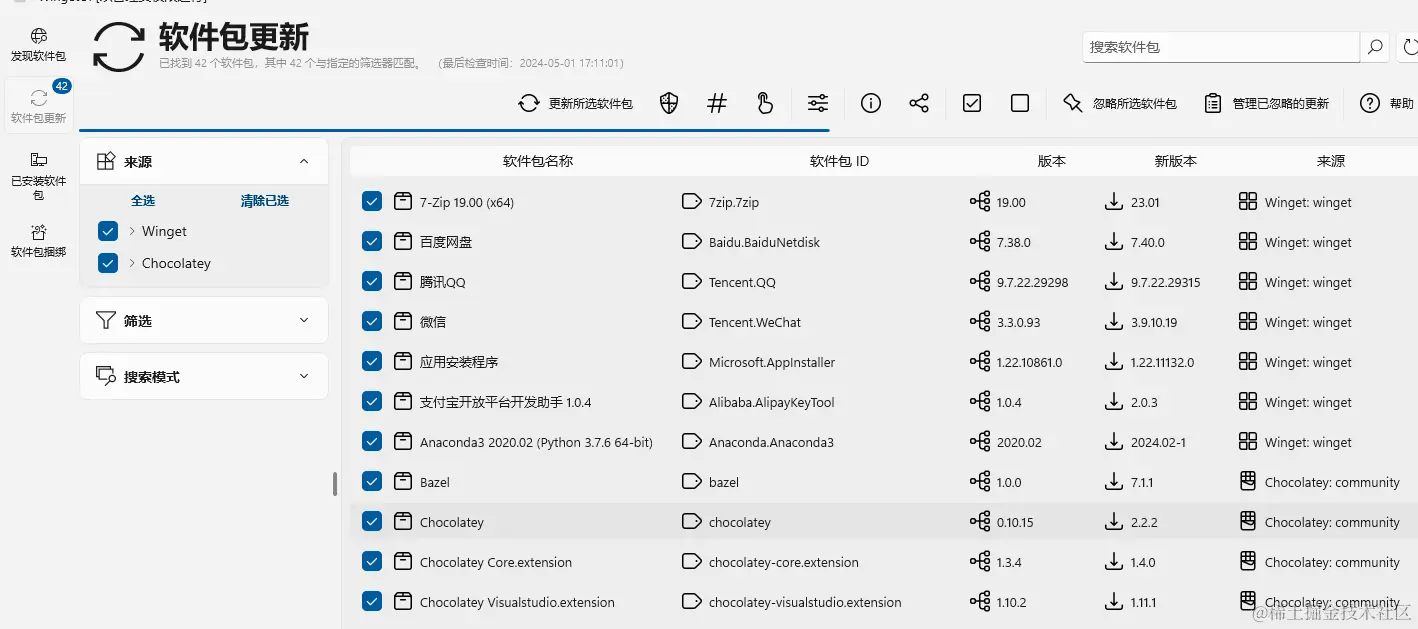Click the Chocolatey source icon in Bazel row

[x=1247, y=482]
